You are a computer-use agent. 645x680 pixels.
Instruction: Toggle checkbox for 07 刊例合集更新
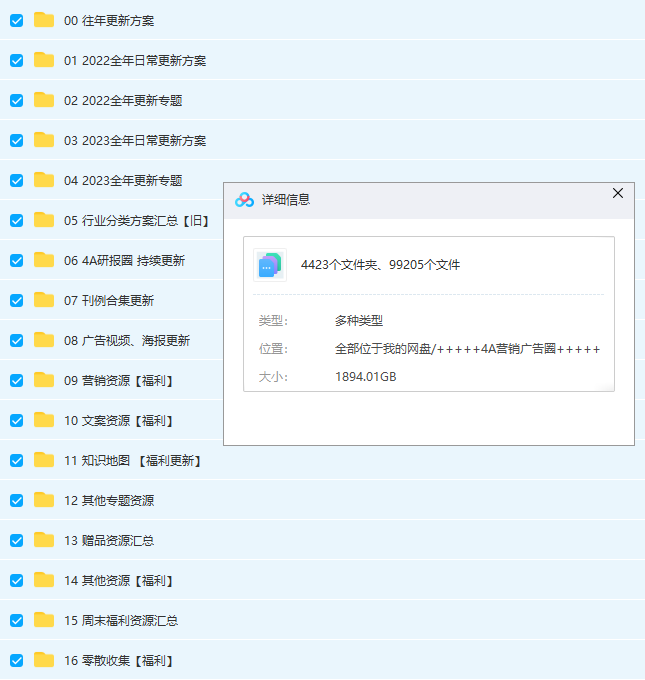click(x=16, y=301)
